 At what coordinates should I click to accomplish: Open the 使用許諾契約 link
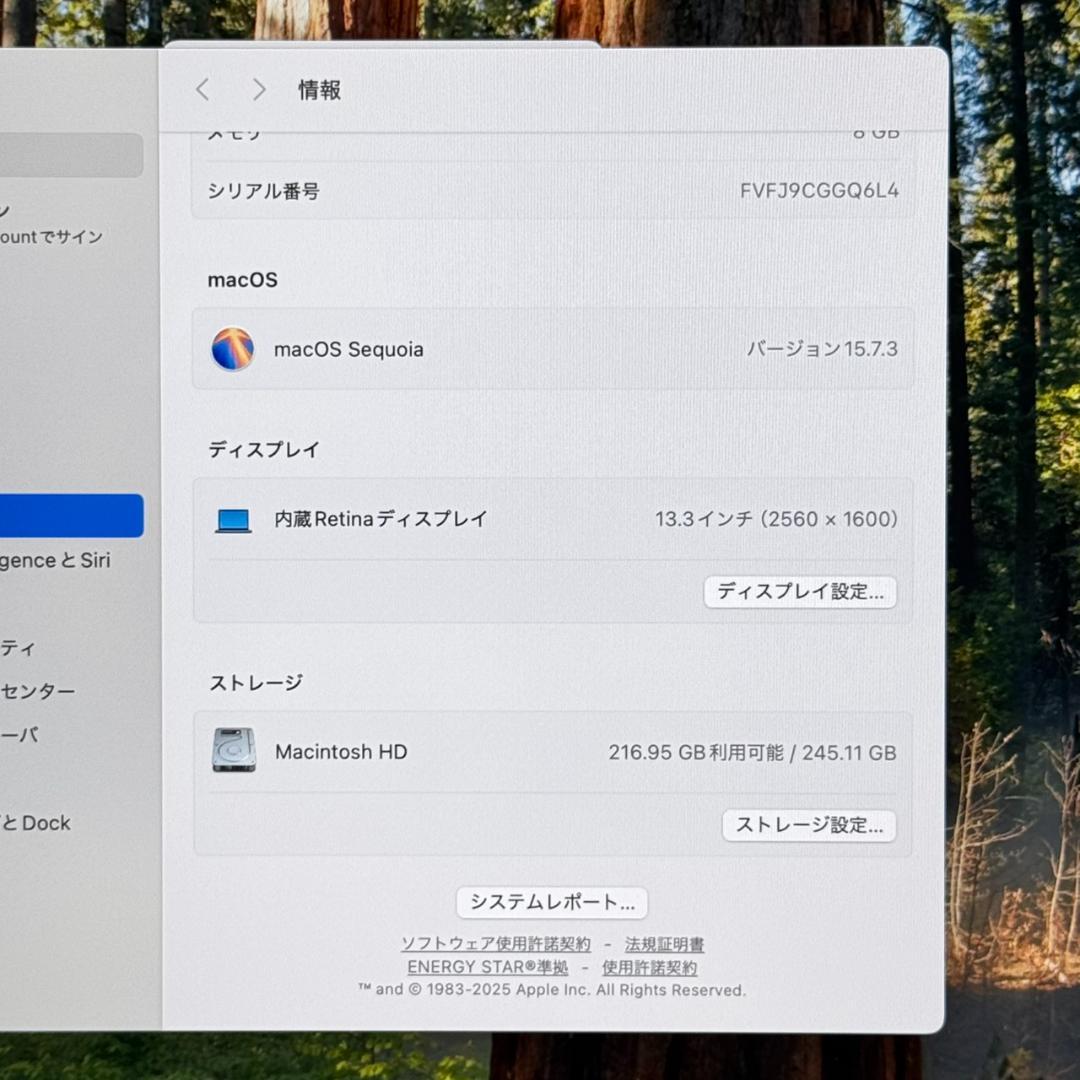click(648, 966)
